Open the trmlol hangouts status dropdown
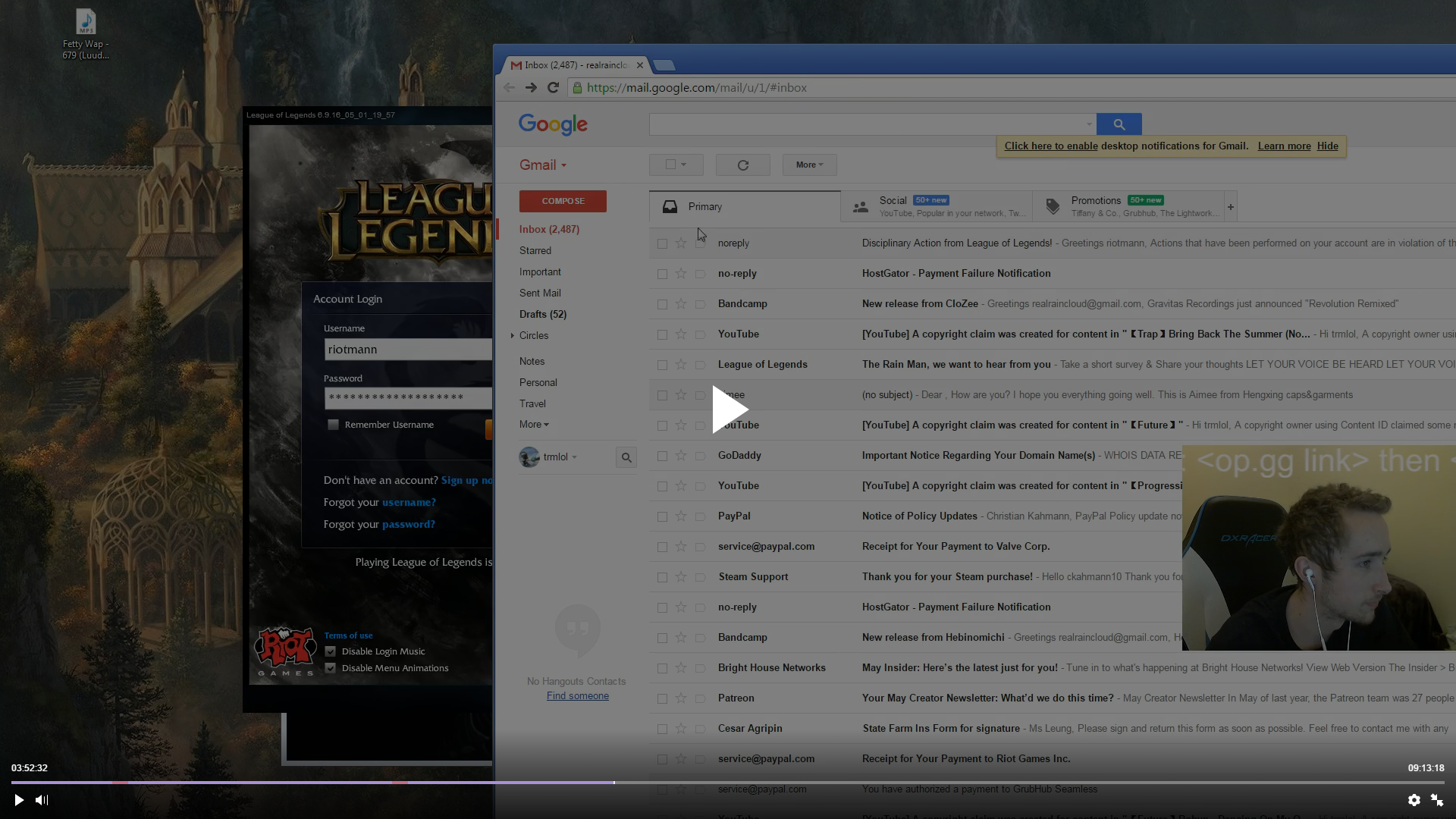 tap(574, 457)
